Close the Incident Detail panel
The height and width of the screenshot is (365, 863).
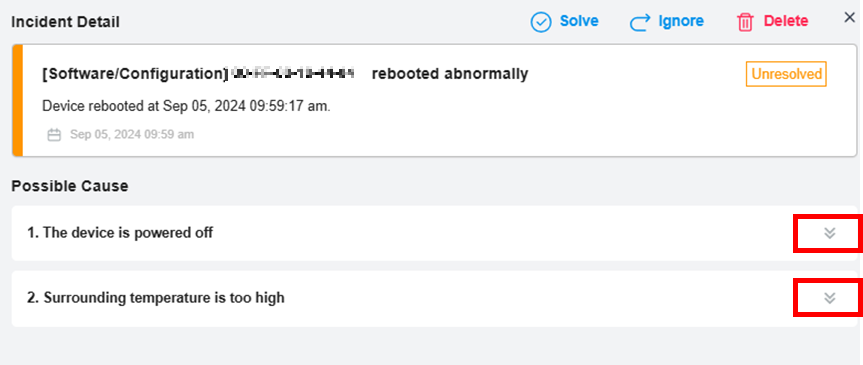click(x=850, y=18)
